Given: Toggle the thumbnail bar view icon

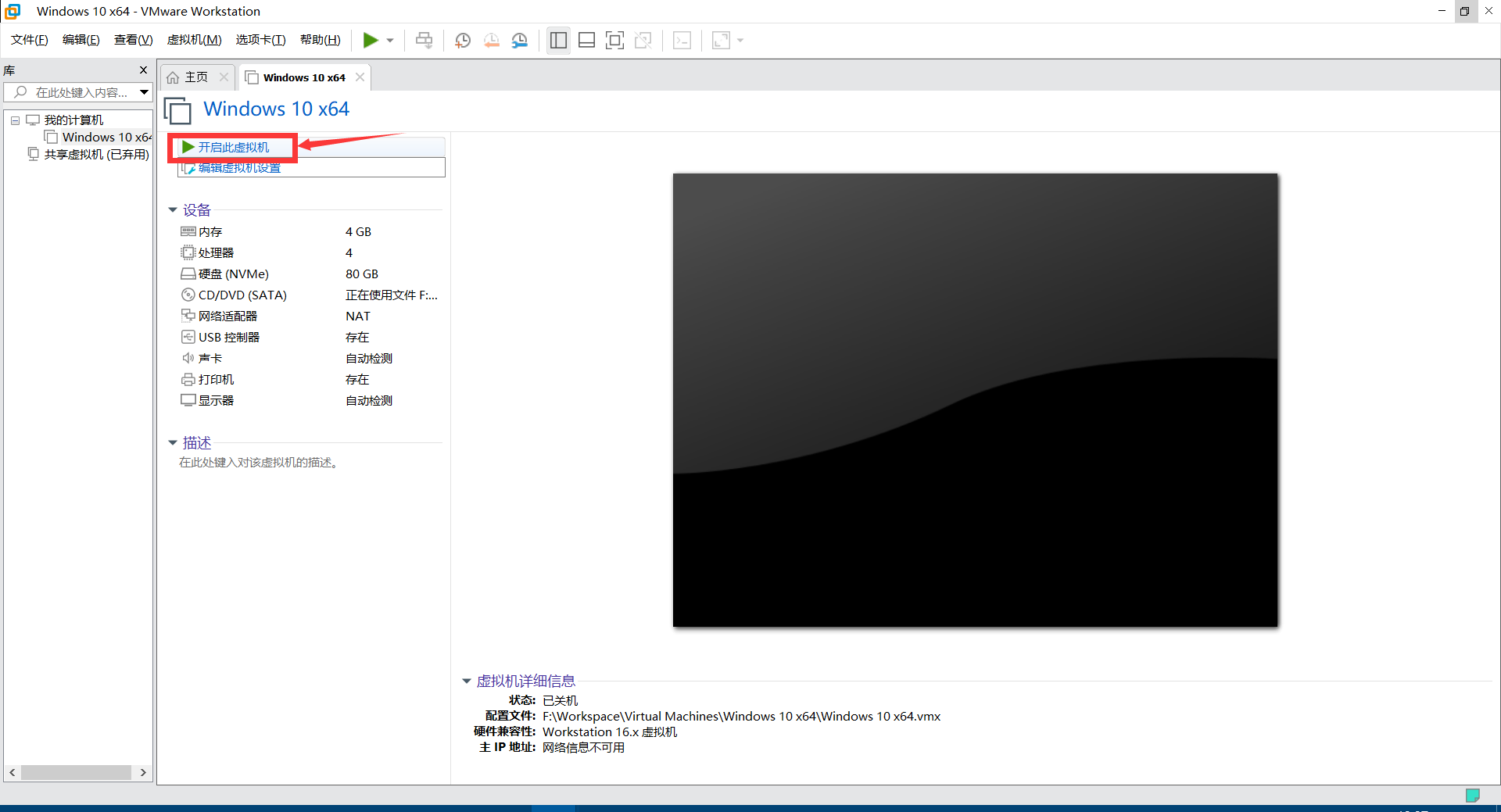Looking at the screenshot, I should coord(586,40).
